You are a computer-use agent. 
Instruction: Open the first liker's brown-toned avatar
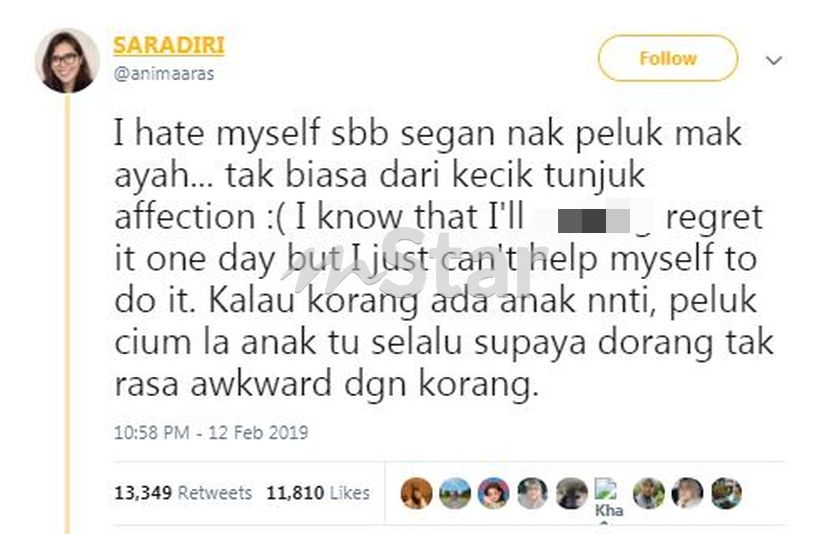click(416, 493)
